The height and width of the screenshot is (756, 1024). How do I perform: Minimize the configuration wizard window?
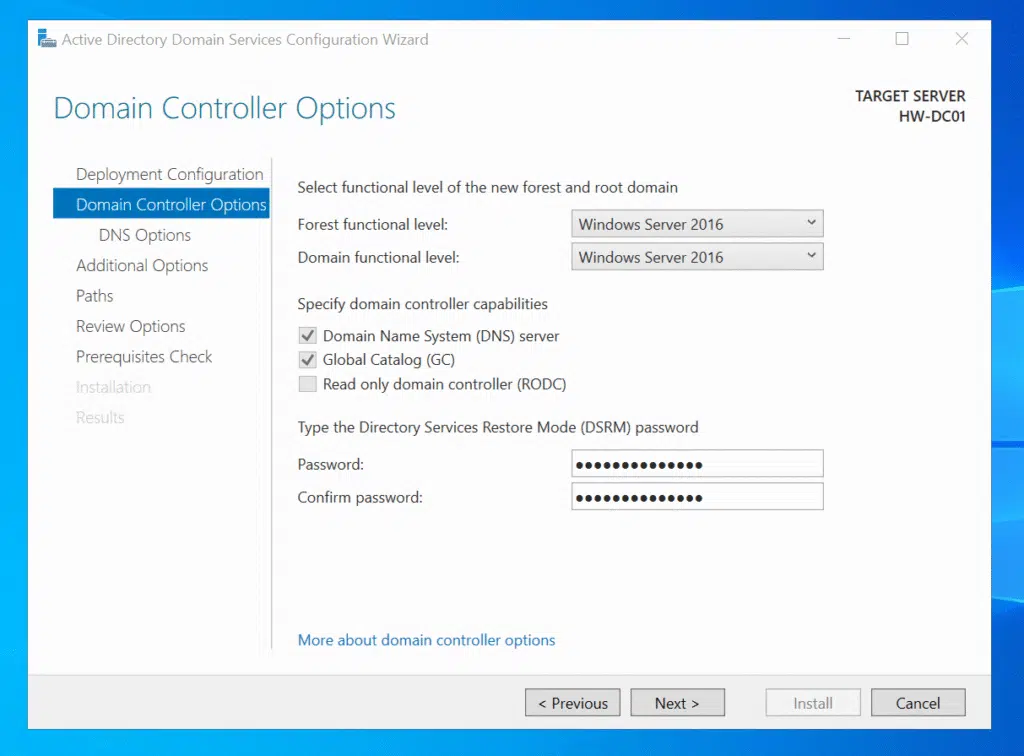click(x=842, y=39)
